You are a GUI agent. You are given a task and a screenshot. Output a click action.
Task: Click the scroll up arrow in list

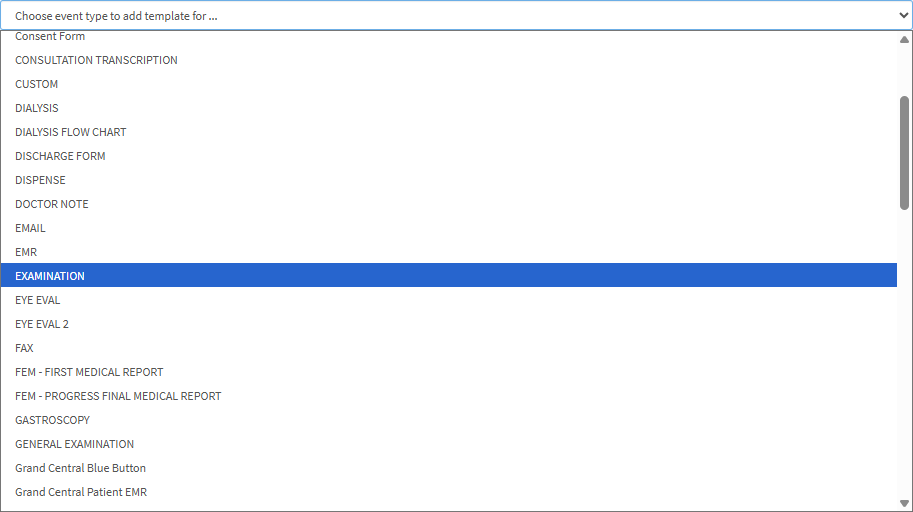pyautogui.click(x=904, y=41)
